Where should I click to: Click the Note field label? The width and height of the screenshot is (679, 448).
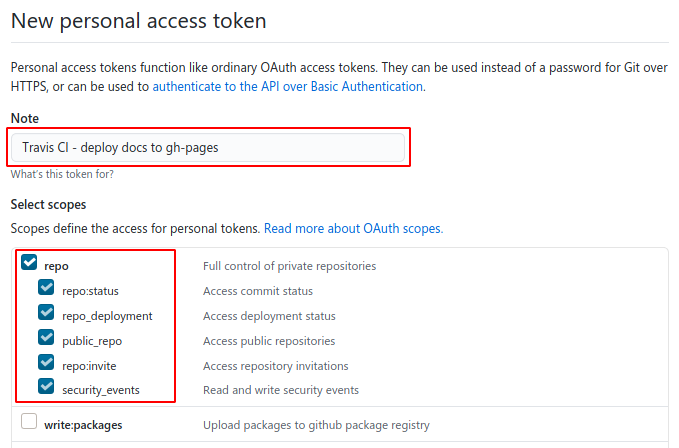(x=25, y=118)
